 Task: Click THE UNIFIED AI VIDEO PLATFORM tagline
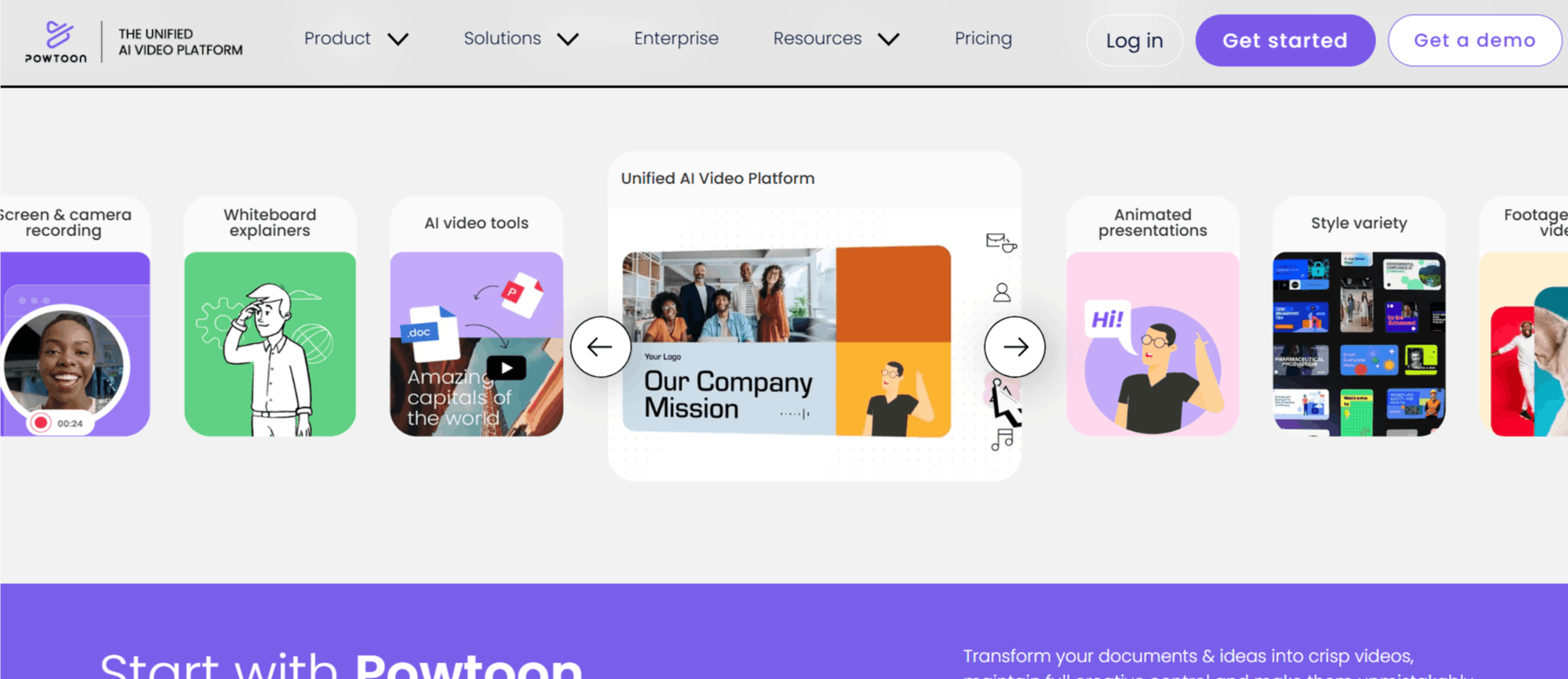coord(180,42)
